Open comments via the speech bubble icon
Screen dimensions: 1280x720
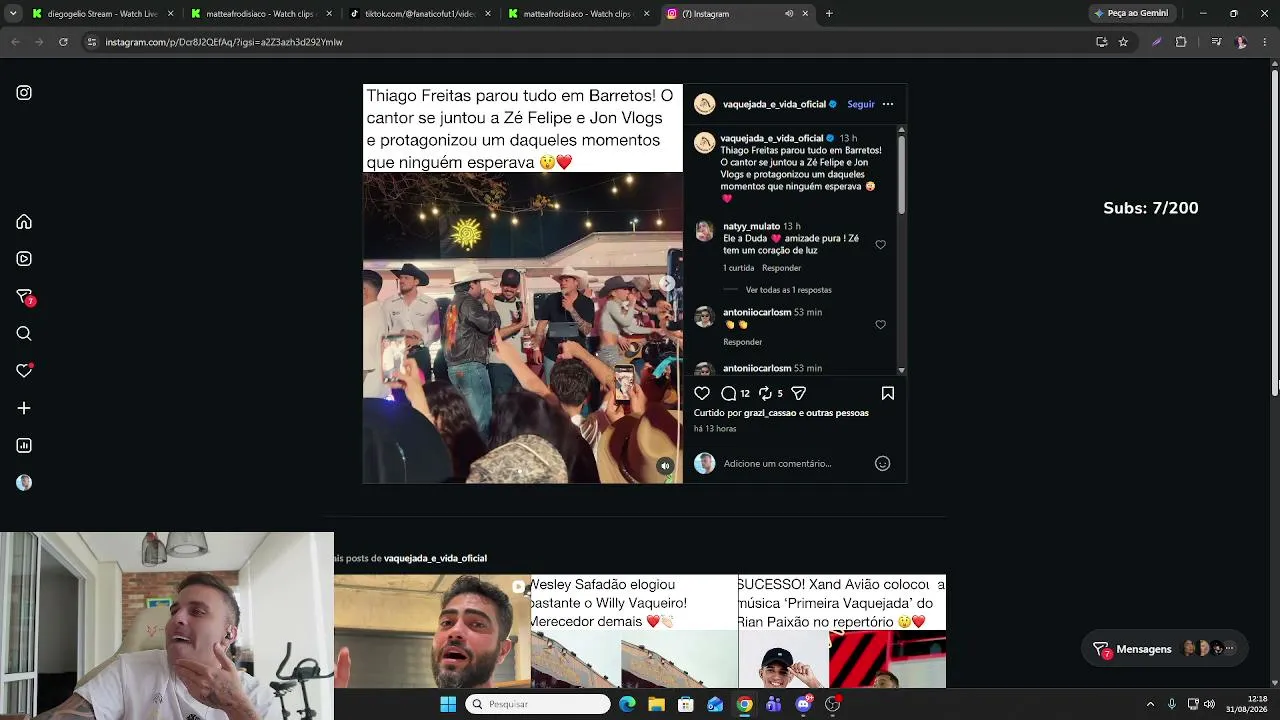click(x=729, y=393)
